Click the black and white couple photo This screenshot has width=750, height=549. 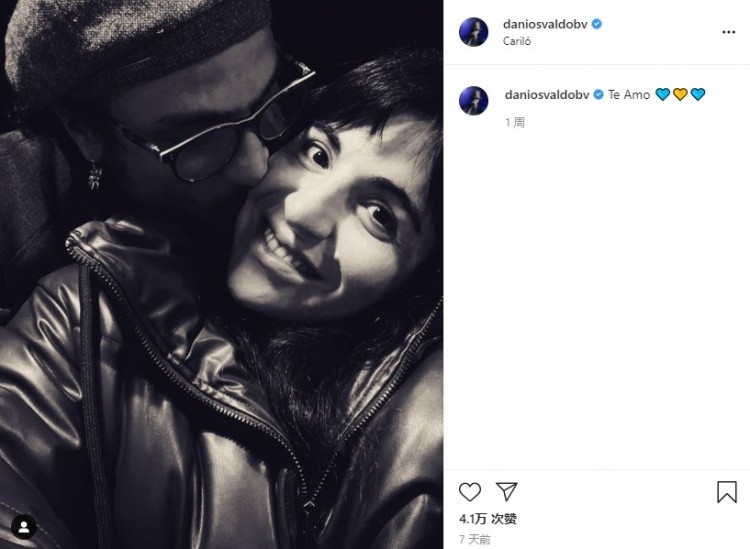point(221,274)
